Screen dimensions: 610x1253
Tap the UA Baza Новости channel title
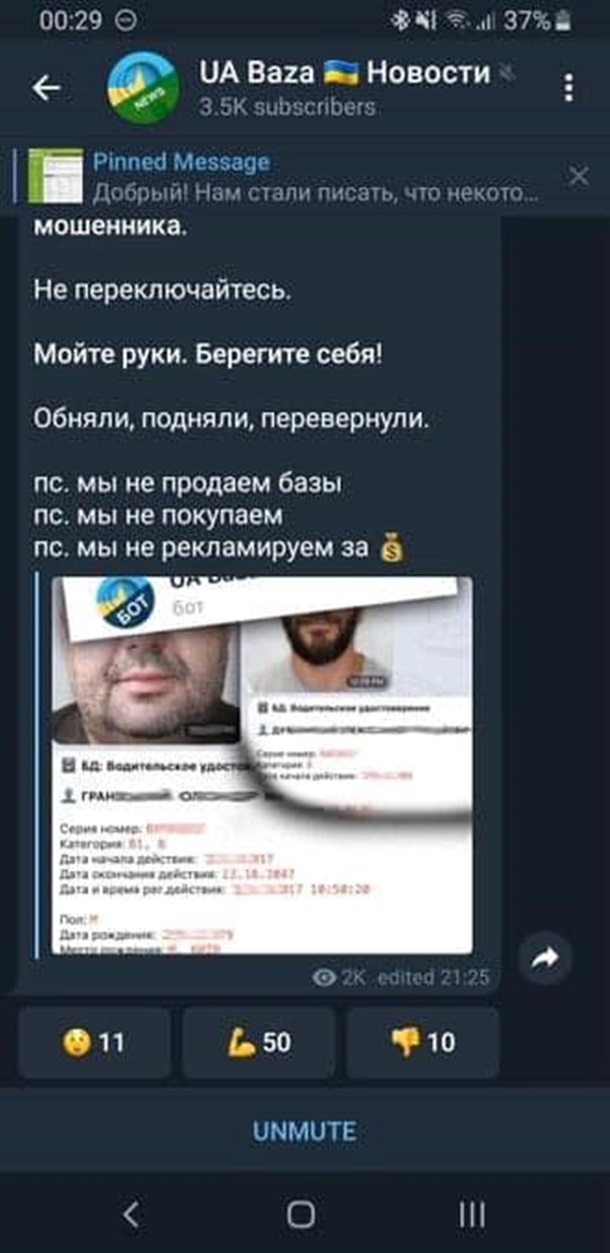344,72
